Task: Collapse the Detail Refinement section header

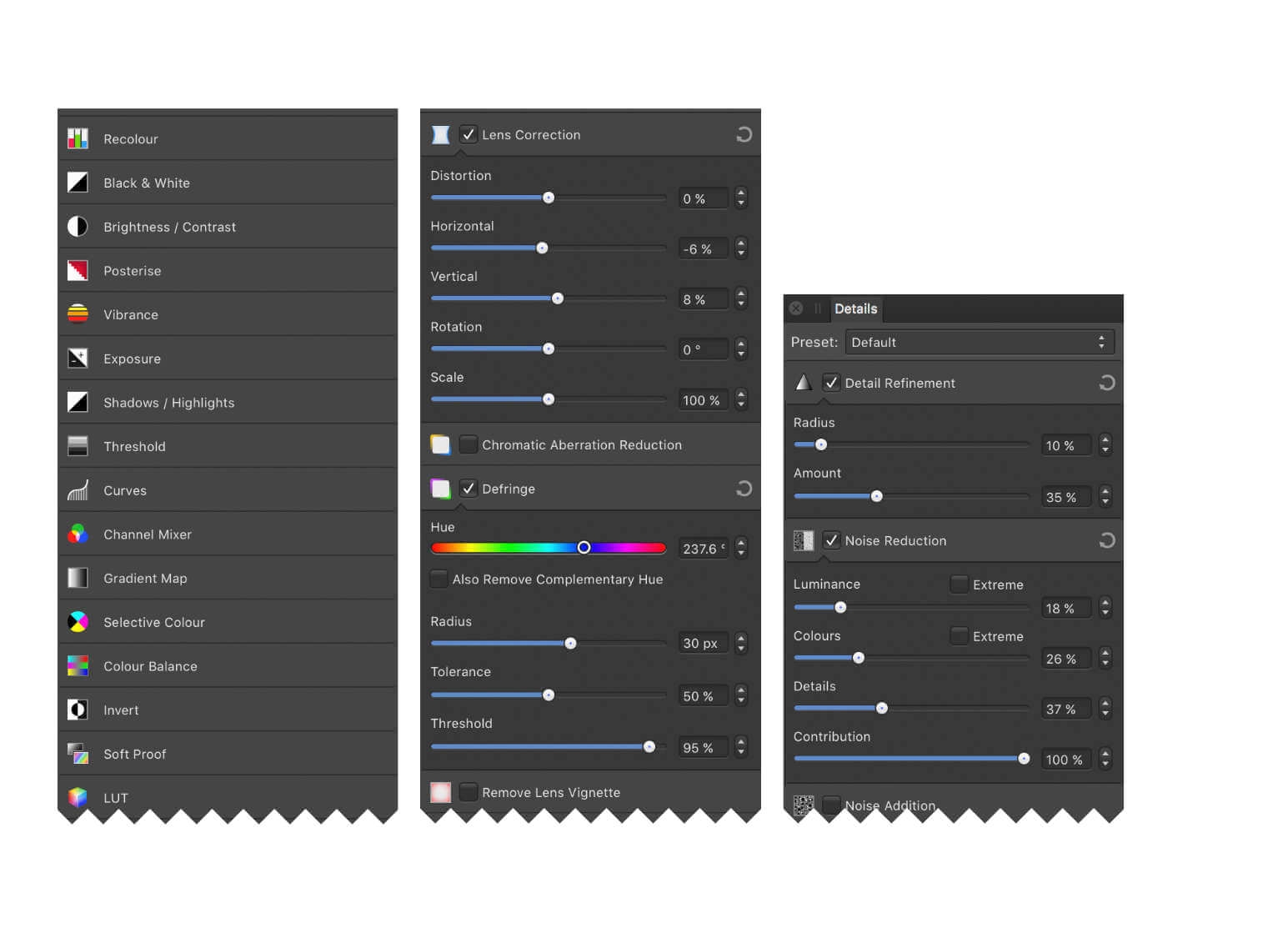Action: click(x=900, y=383)
